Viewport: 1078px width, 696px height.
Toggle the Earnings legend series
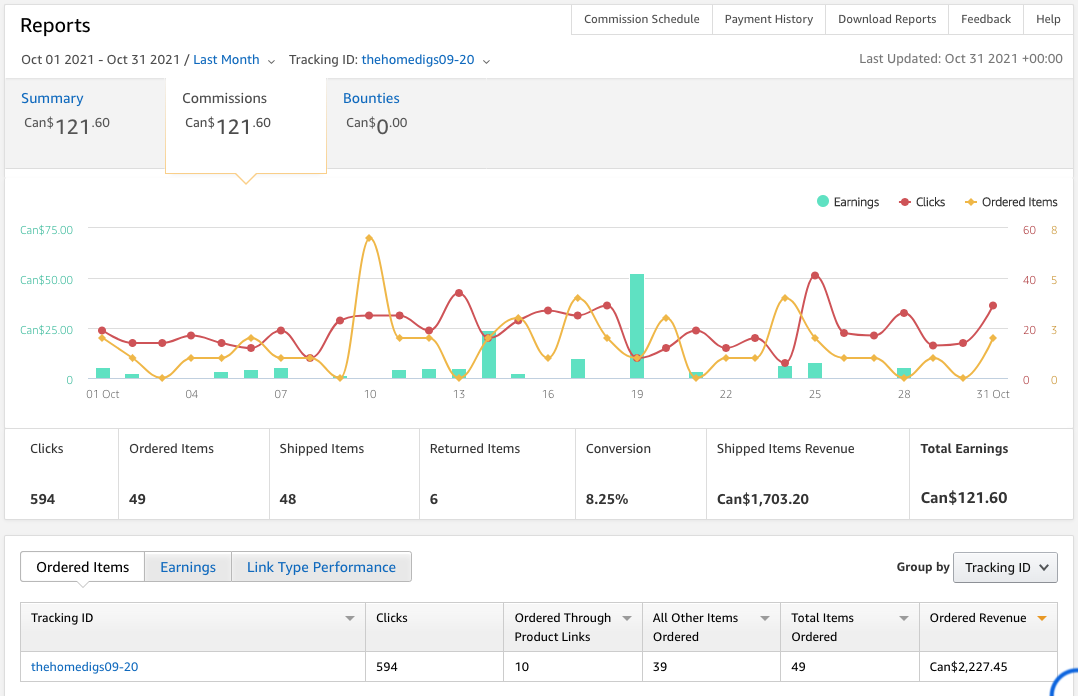[848, 202]
